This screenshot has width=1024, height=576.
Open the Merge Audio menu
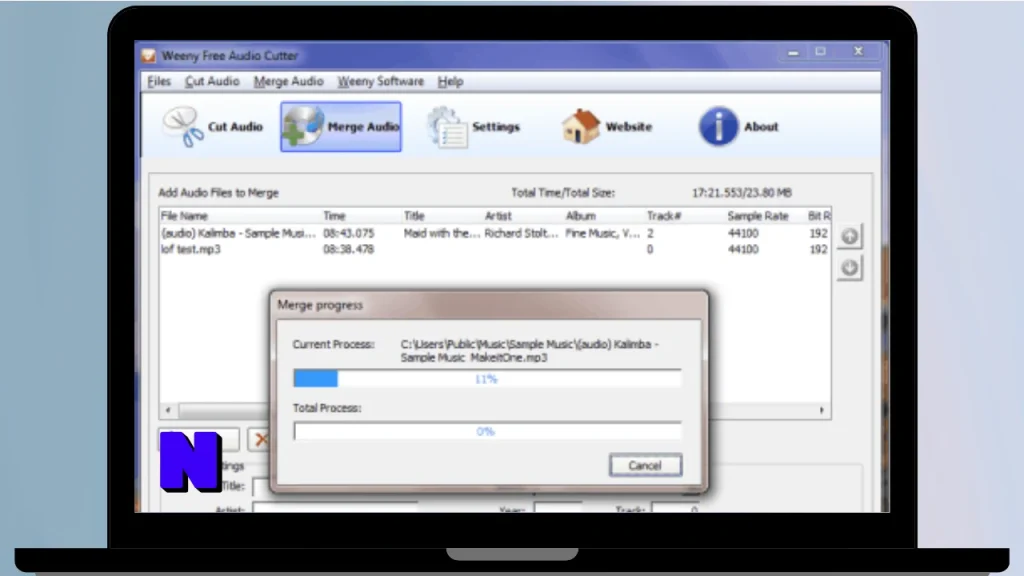(x=288, y=82)
